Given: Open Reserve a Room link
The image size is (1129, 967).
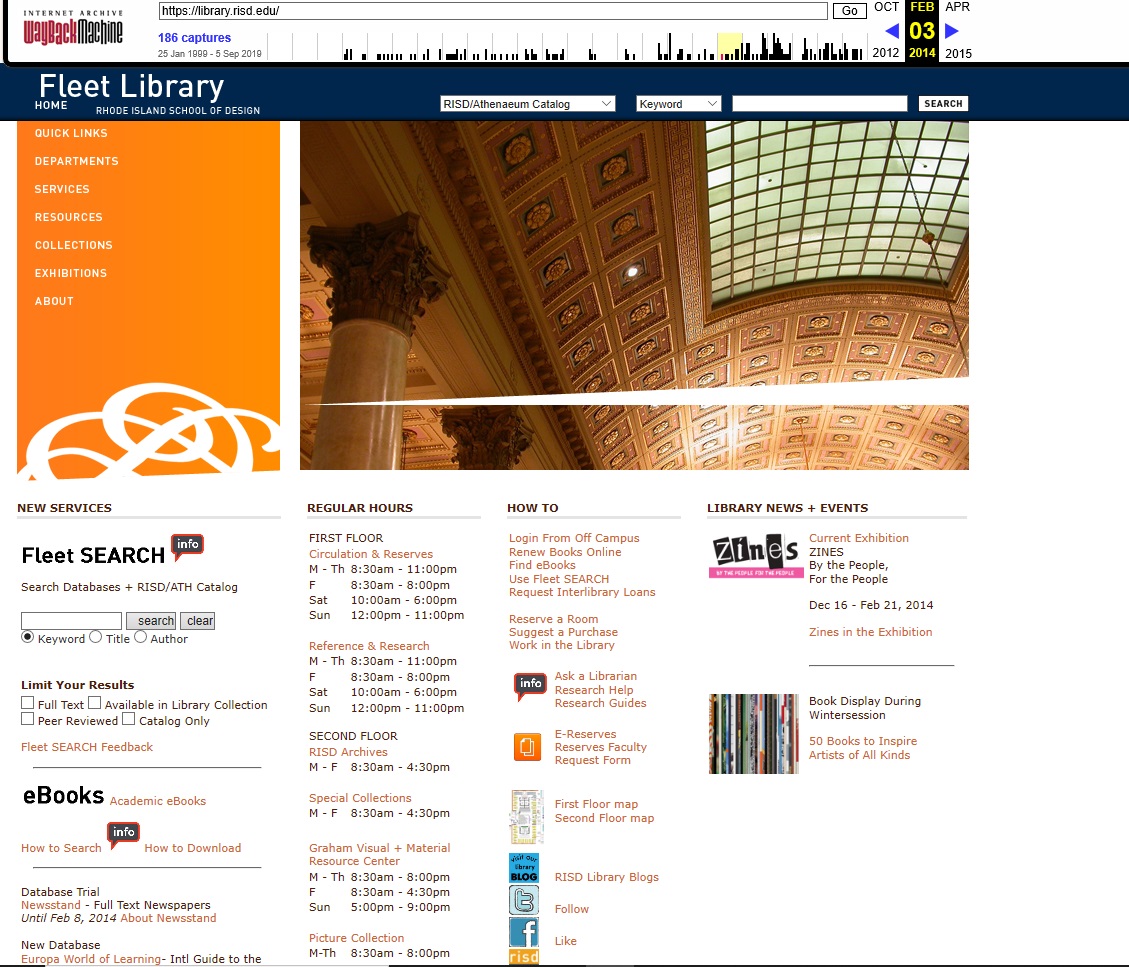Looking at the screenshot, I should [553, 619].
